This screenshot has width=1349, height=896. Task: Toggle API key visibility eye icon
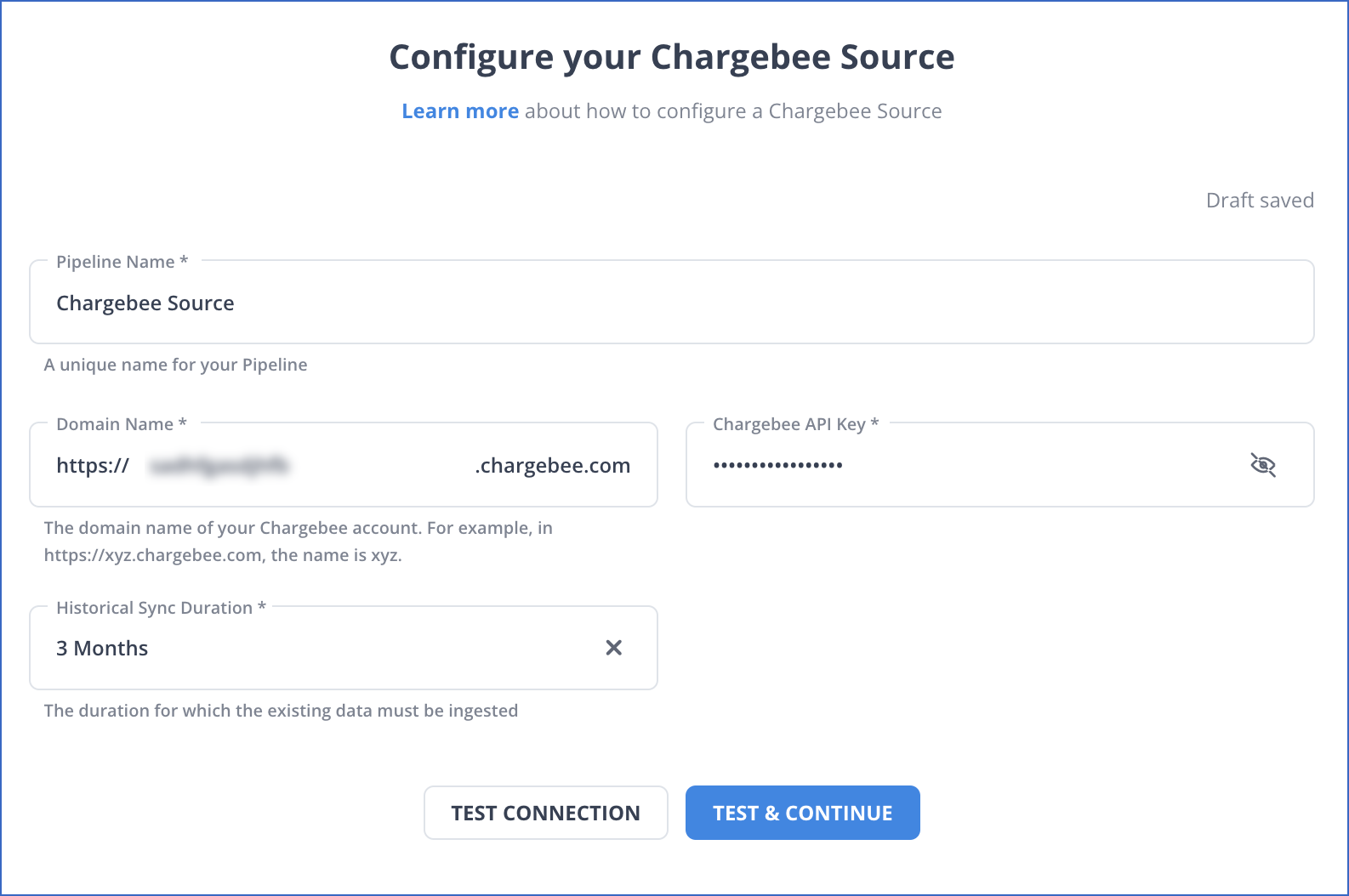point(1263,465)
